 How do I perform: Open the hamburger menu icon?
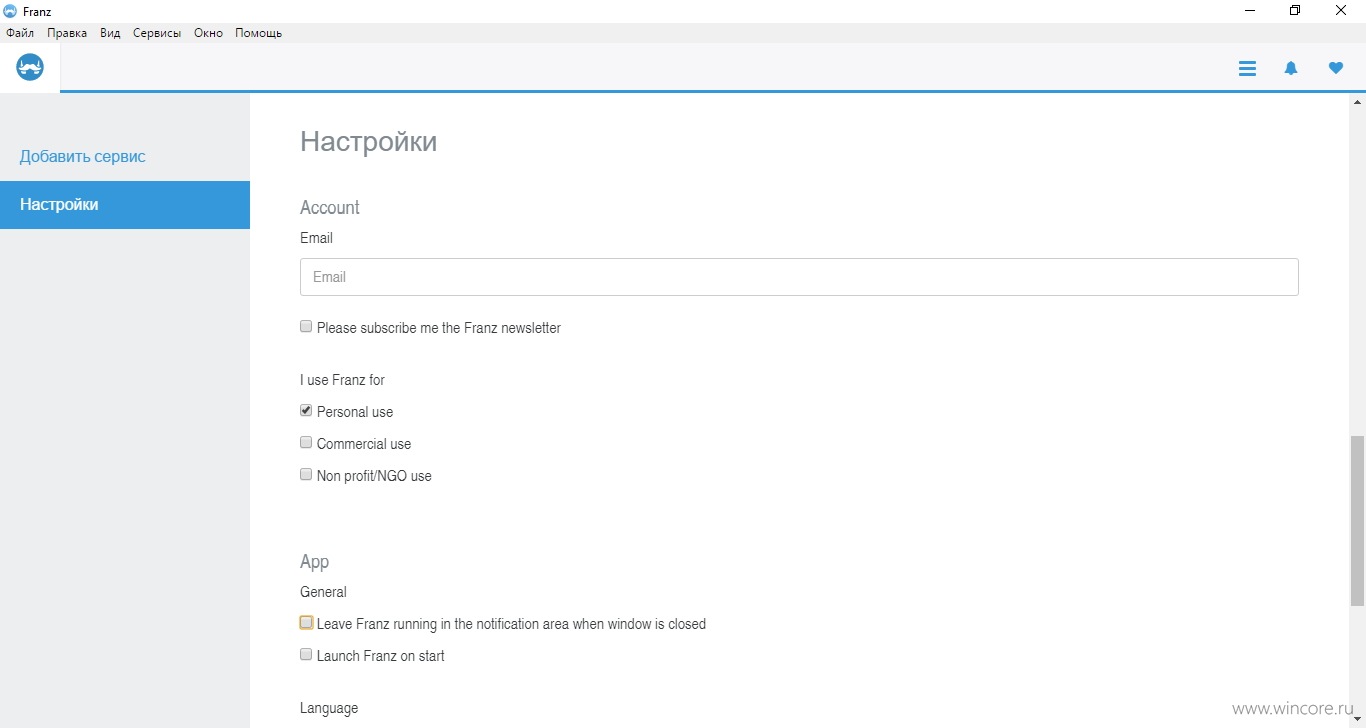pos(1247,68)
